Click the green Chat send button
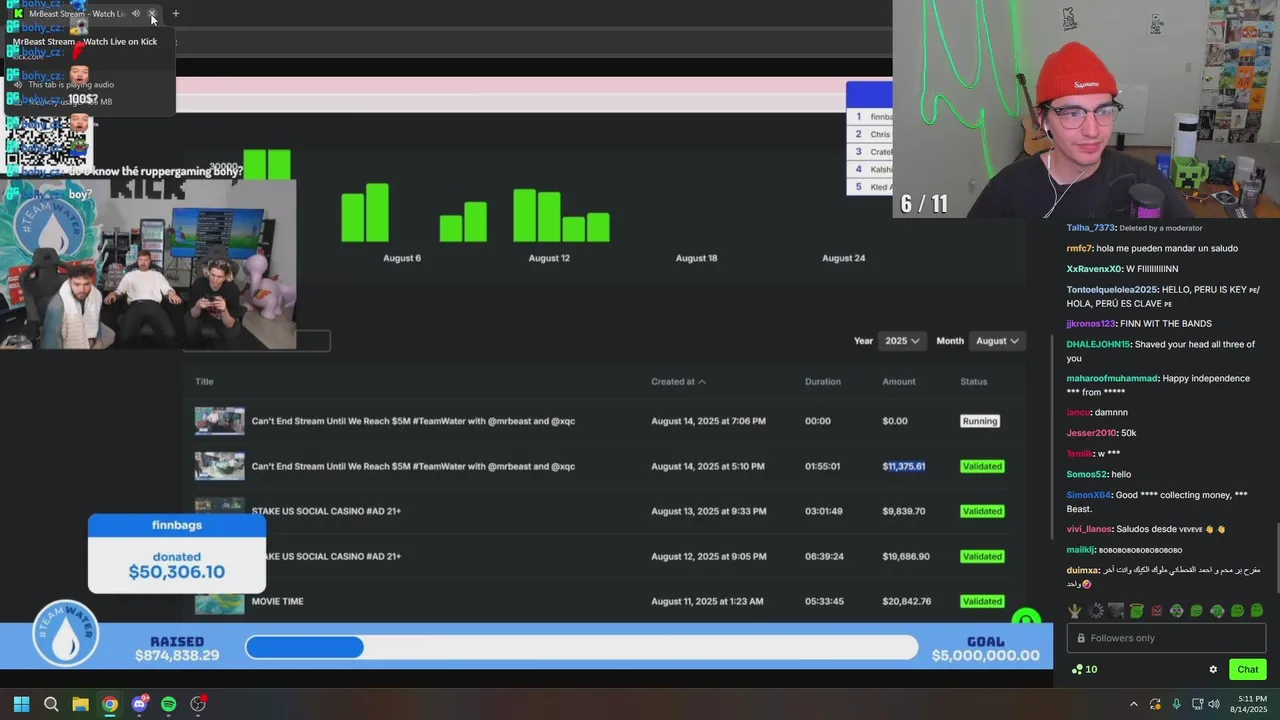The width and height of the screenshot is (1280, 720). click(x=1248, y=670)
